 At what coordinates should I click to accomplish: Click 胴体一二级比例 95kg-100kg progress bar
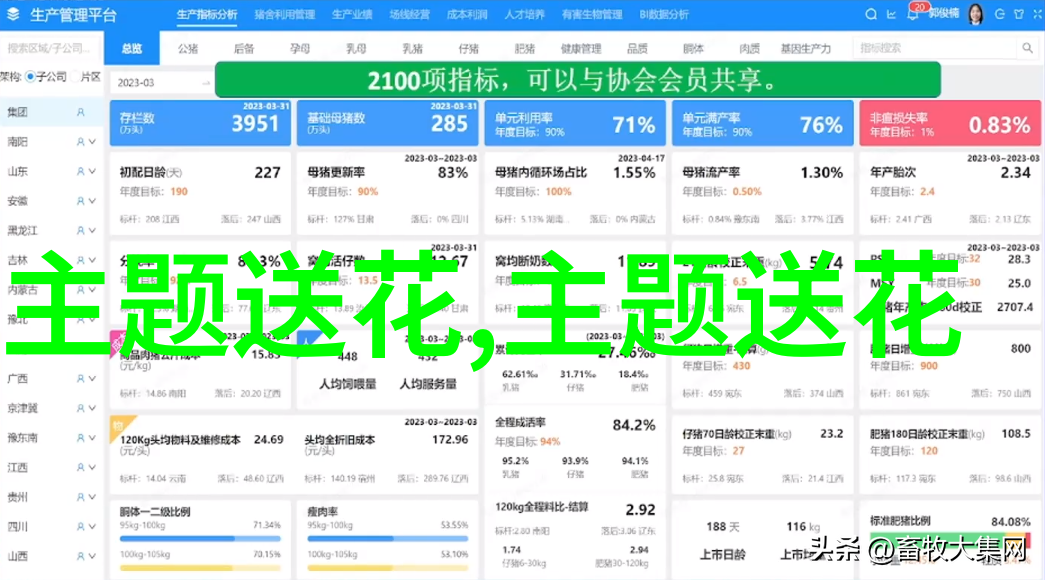point(200,539)
